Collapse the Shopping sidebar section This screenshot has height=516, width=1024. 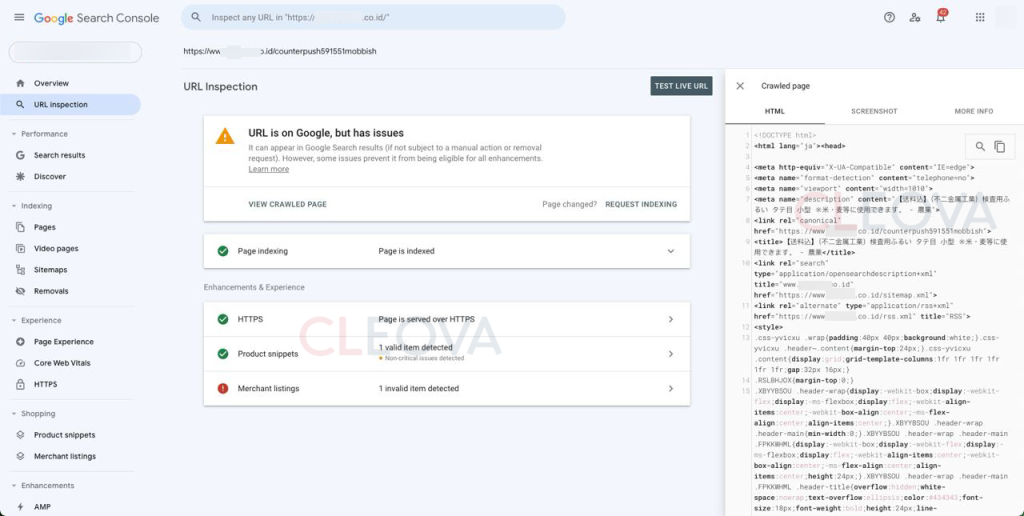(x=14, y=414)
